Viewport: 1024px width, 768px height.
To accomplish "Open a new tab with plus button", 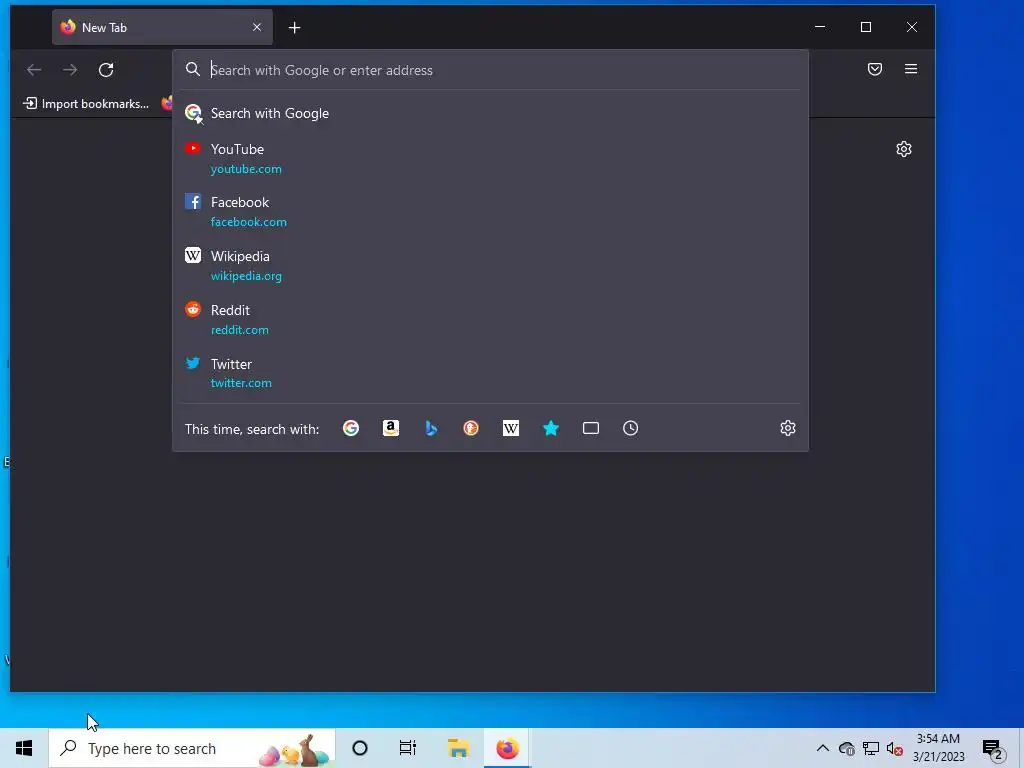I will [x=295, y=27].
